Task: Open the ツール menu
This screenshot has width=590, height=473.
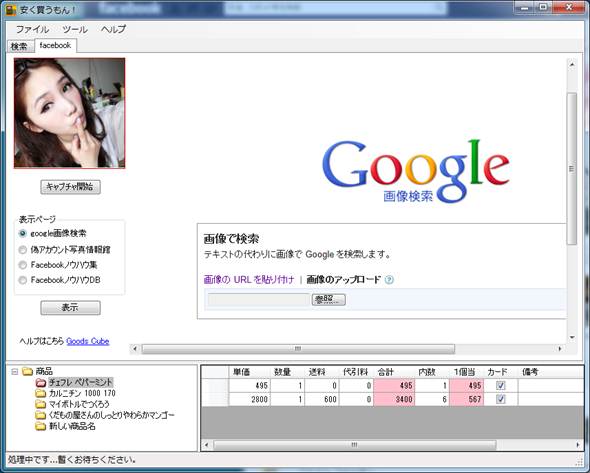Action: [x=75, y=29]
